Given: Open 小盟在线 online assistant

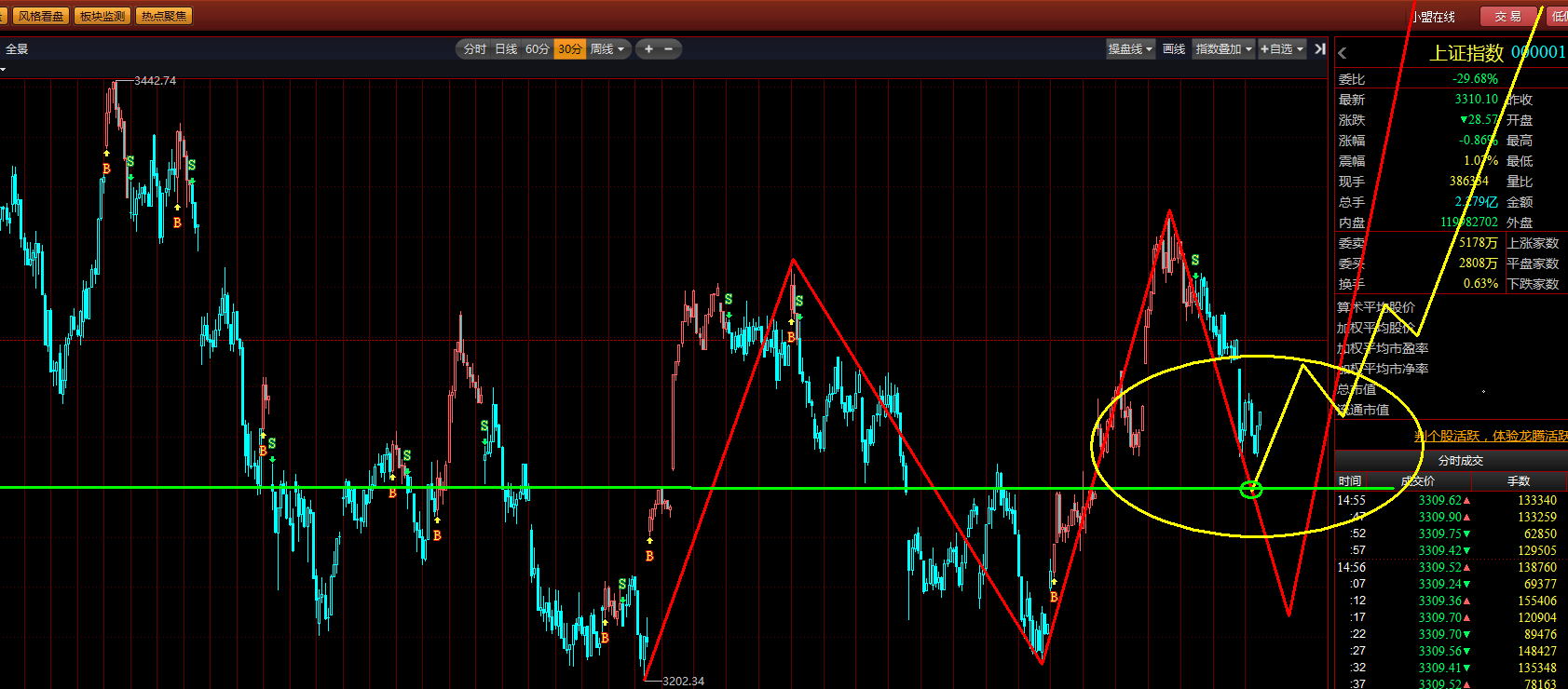Looking at the screenshot, I should (x=1433, y=17).
